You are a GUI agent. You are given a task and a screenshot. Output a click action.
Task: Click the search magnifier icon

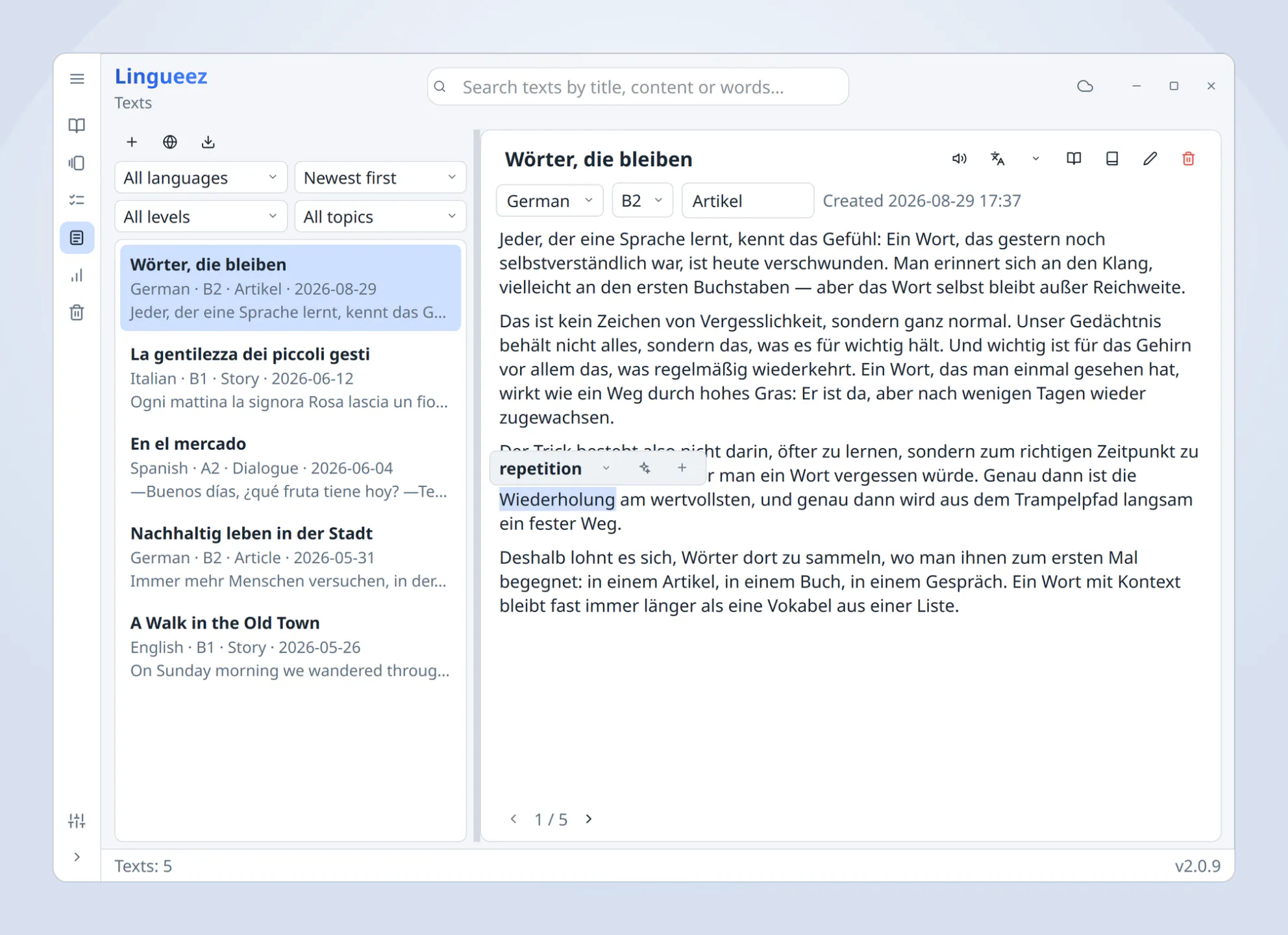tap(440, 87)
